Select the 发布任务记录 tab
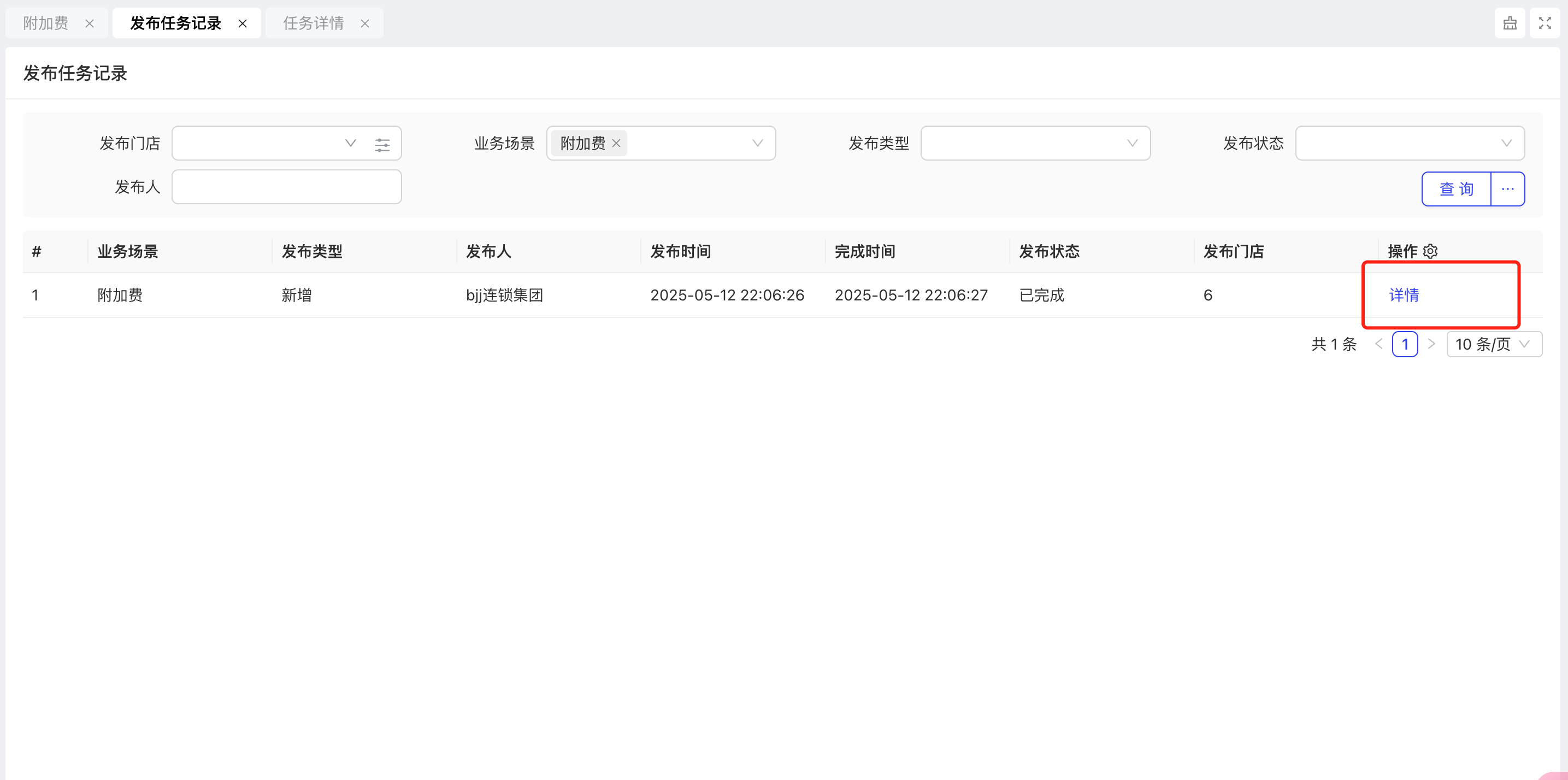 tap(175, 23)
